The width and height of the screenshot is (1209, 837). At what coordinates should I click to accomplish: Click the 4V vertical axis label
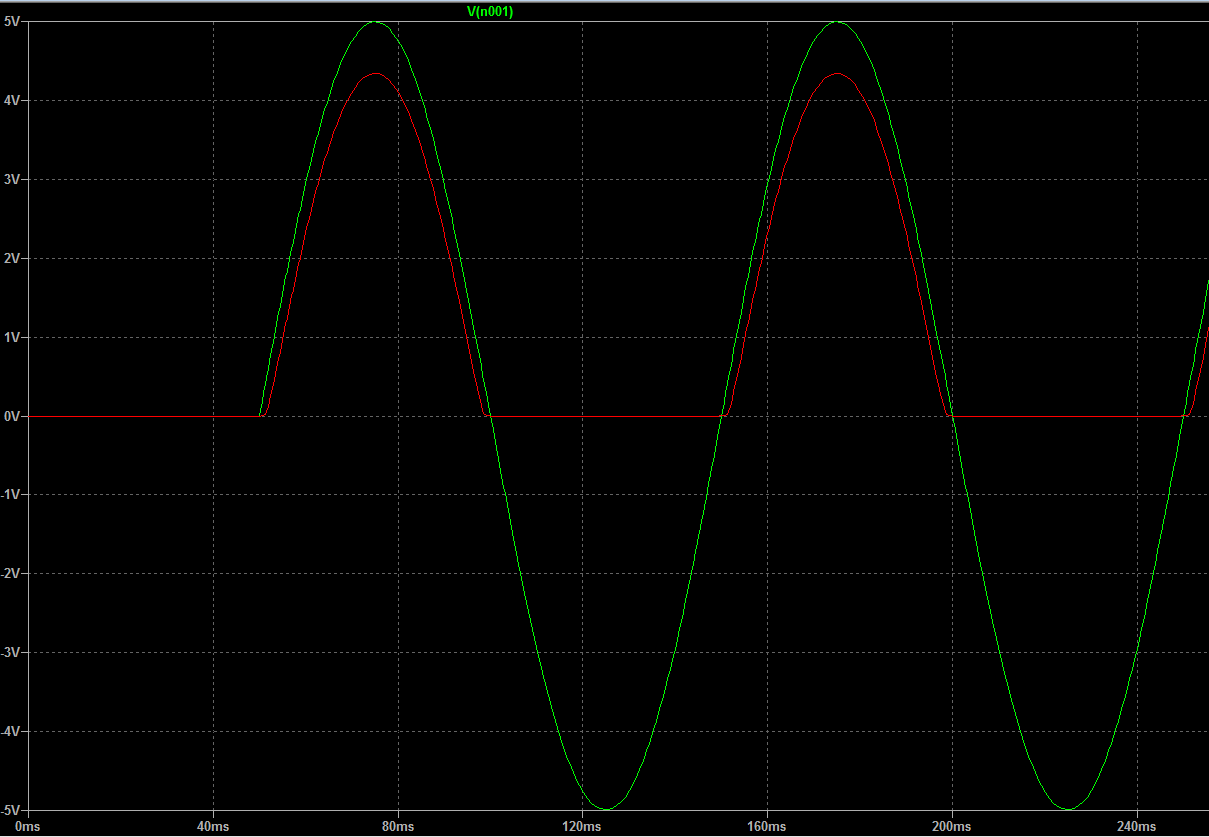click(x=11, y=100)
